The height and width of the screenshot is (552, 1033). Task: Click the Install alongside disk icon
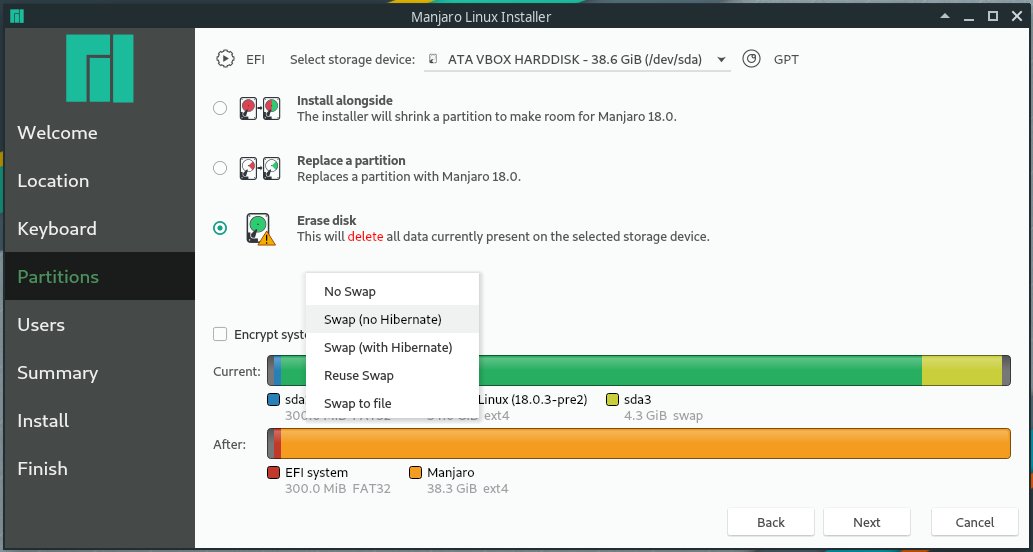(x=258, y=109)
